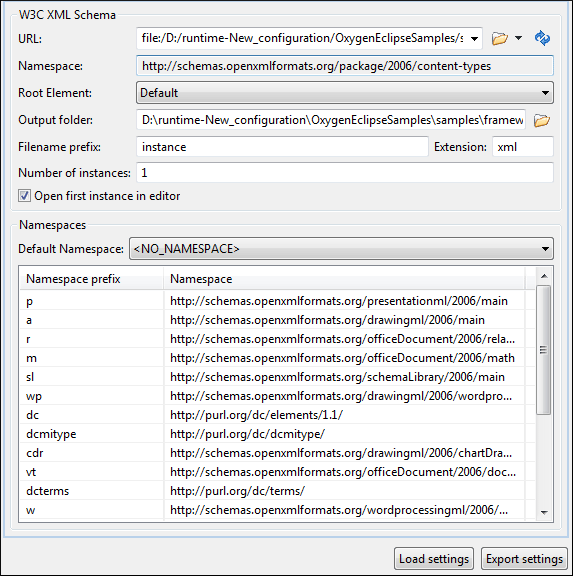The height and width of the screenshot is (576, 573).
Task: Select the wp prefix table row
Action: tap(272, 396)
